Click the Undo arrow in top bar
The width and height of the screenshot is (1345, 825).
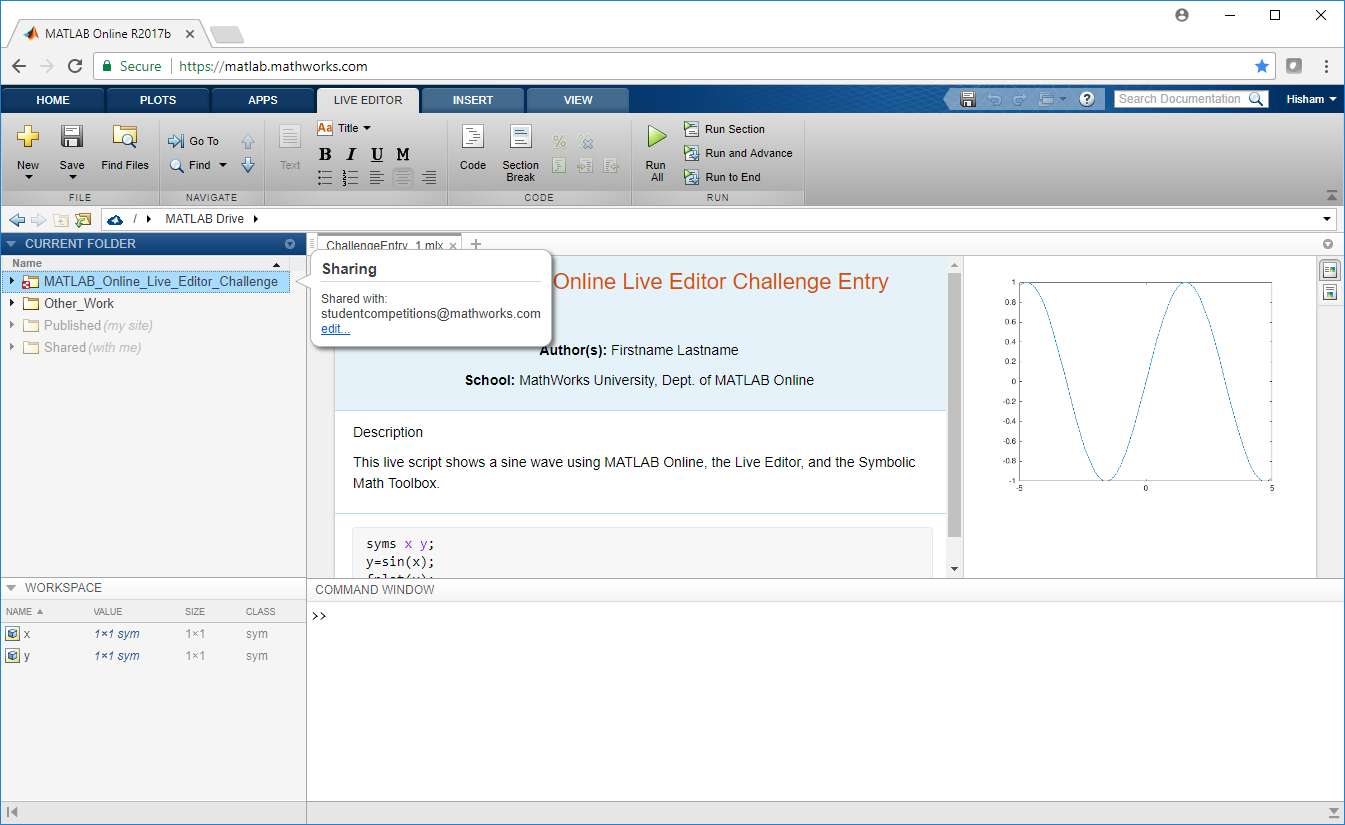click(x=994, y=99)
